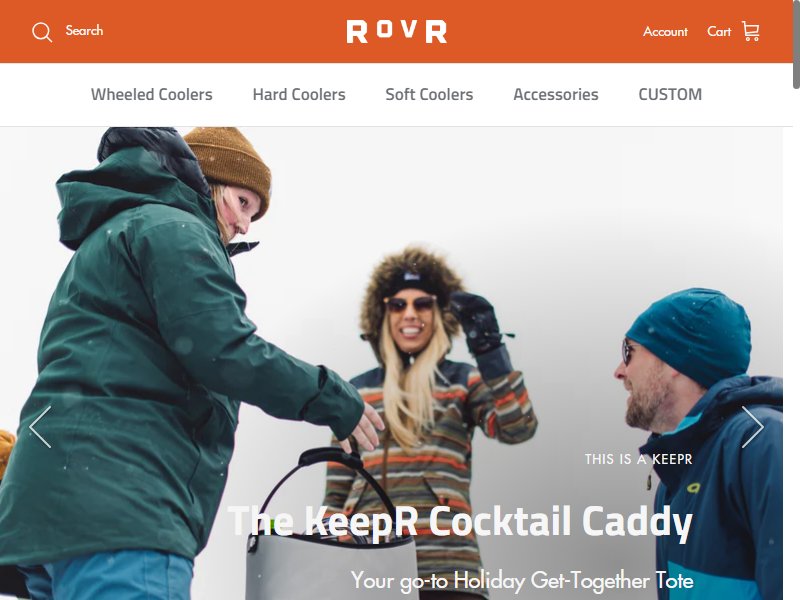Open the Accessories menu
800x600 pixels.
556,94
